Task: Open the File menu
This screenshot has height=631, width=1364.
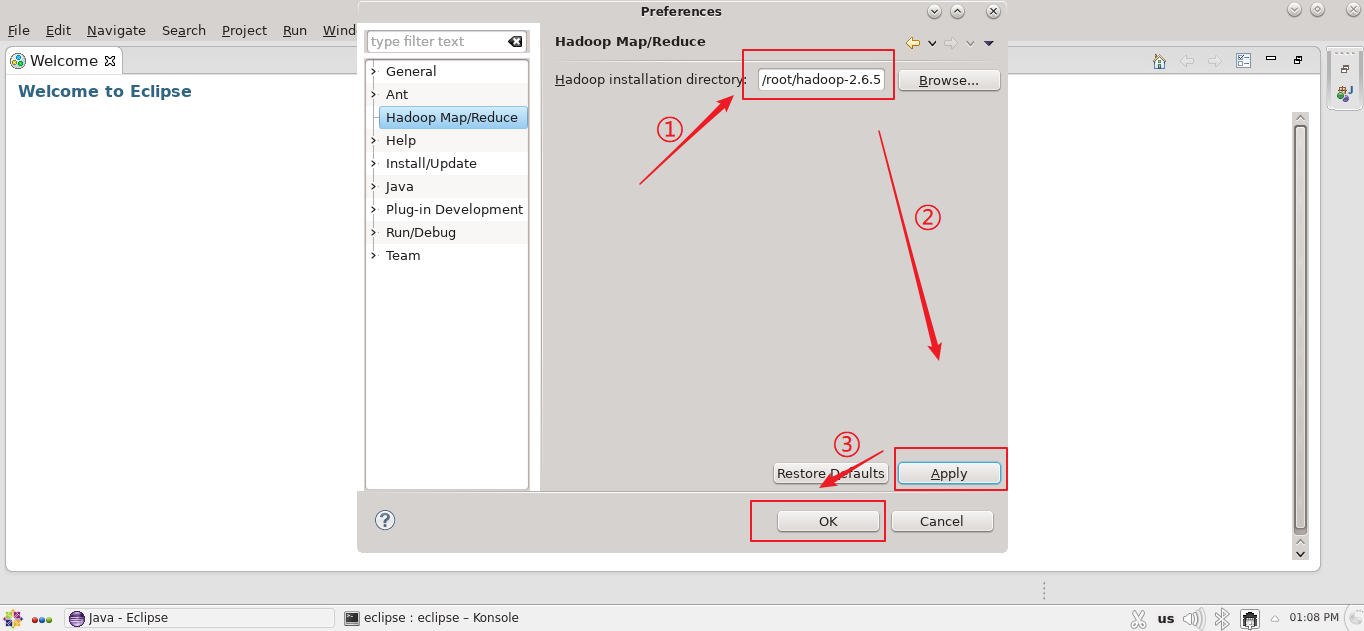Action: (x=19, y=30)
